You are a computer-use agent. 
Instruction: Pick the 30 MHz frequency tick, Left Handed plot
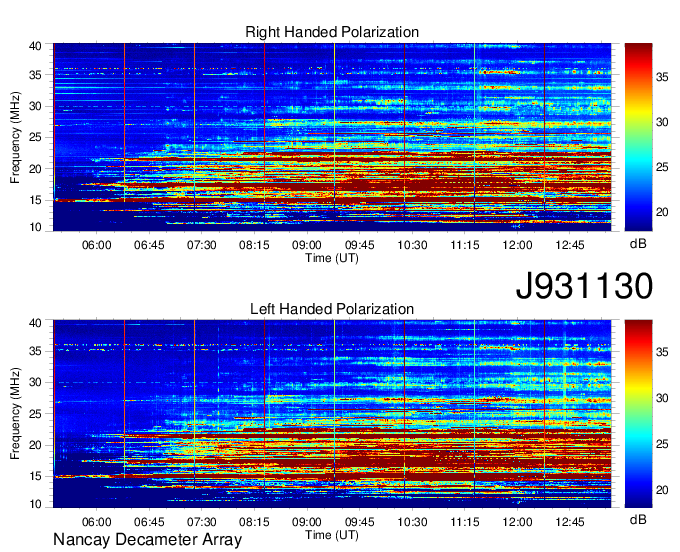pyautogui.click(x=35, y=382)
